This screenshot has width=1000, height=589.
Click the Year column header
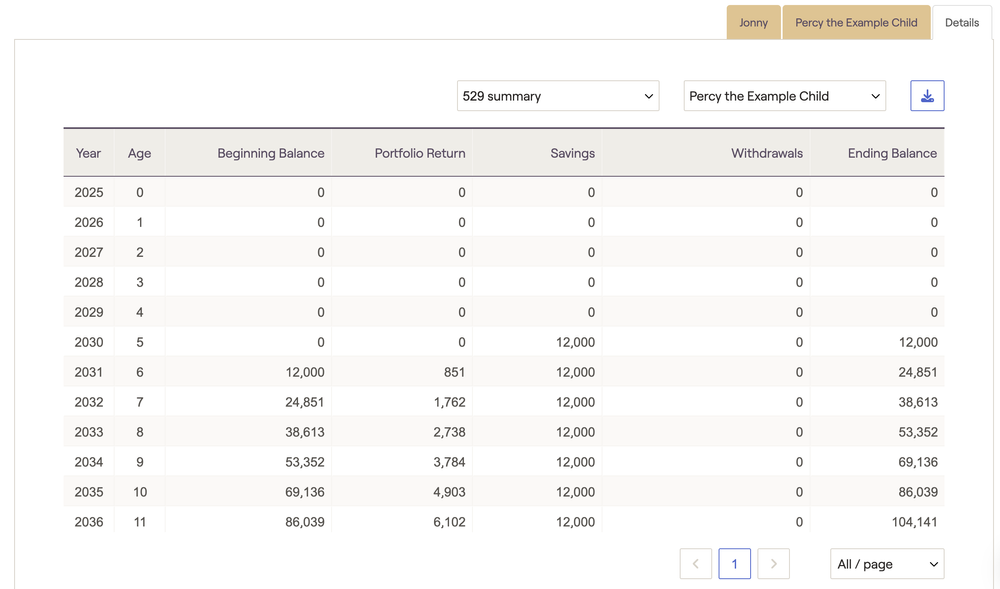[89, 153]
